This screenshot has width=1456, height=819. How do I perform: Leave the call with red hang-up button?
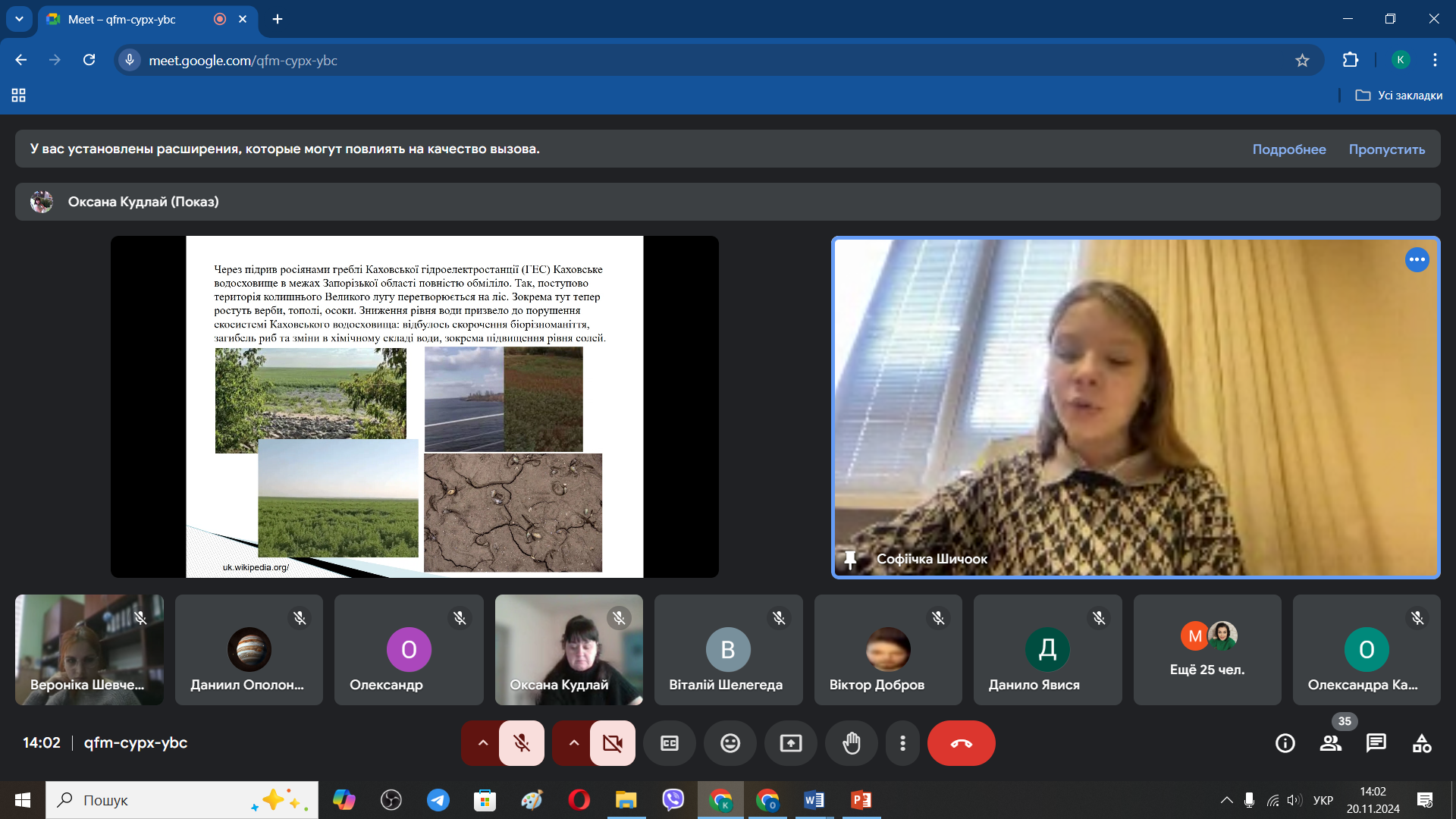coord(961,743)
